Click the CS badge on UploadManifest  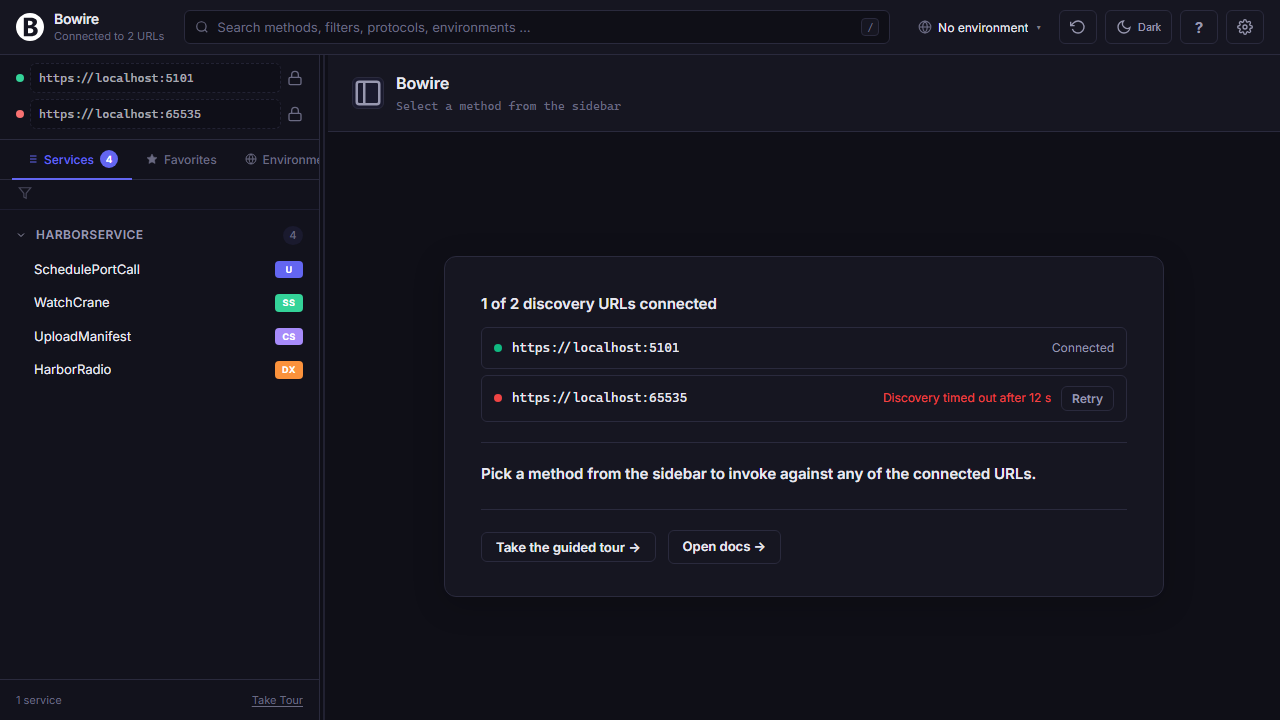coord(289,337)
